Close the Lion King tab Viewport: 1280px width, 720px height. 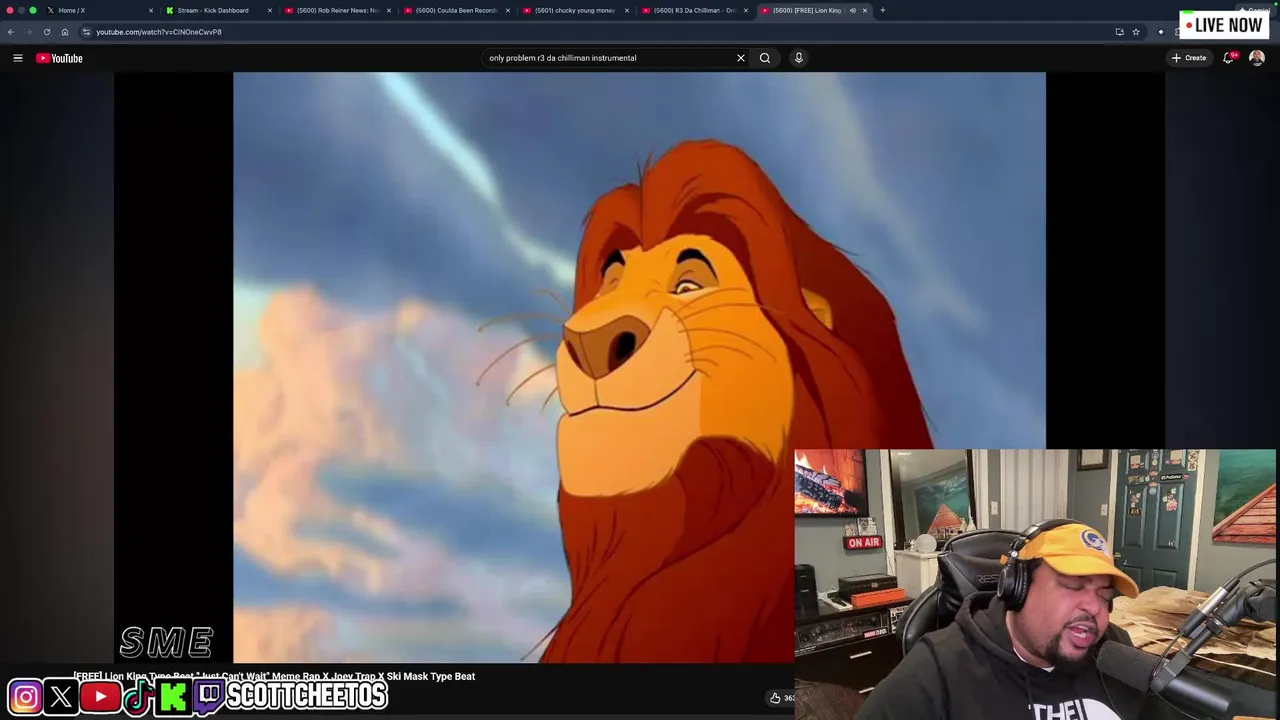tap(865, 10)
